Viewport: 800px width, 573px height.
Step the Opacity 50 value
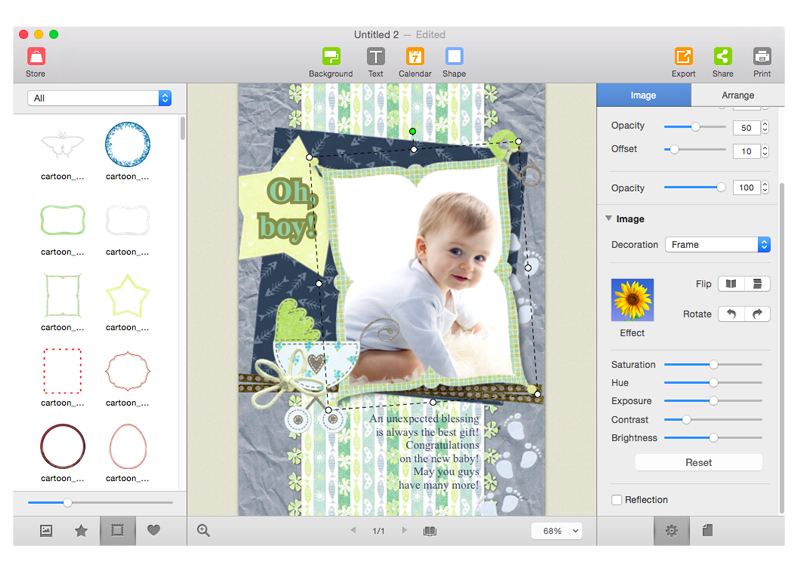(765, 127)
